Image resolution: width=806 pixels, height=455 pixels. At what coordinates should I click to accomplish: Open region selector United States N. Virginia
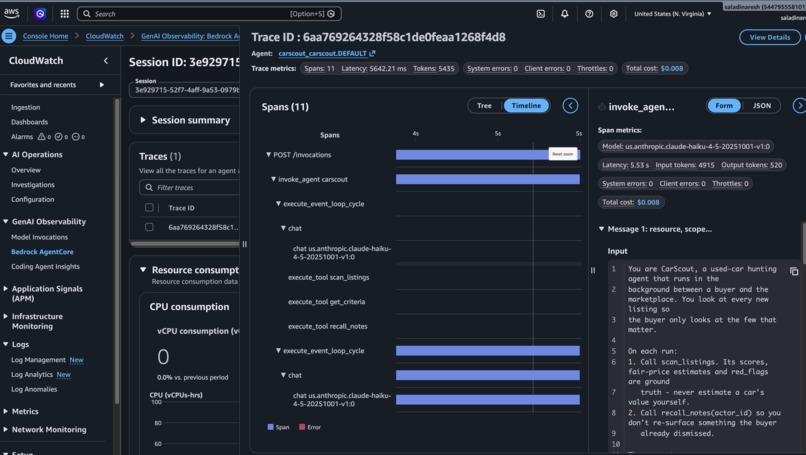point(672,14)
